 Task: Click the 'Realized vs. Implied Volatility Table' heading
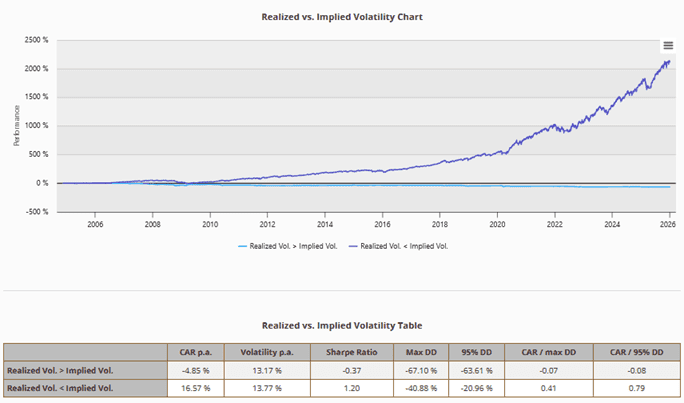tap(340, 325)
